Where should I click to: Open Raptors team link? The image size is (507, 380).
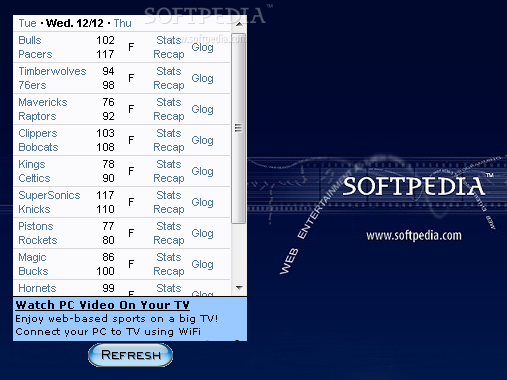tap(37, 116)
